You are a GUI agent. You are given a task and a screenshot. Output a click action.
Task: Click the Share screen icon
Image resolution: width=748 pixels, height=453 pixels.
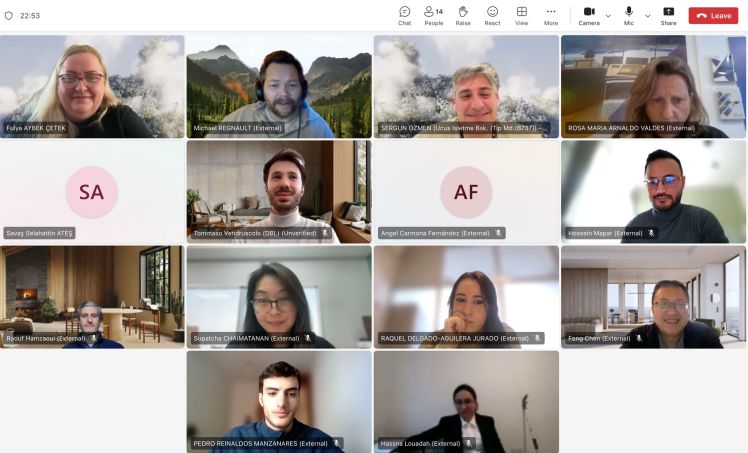tap(668, 15)
